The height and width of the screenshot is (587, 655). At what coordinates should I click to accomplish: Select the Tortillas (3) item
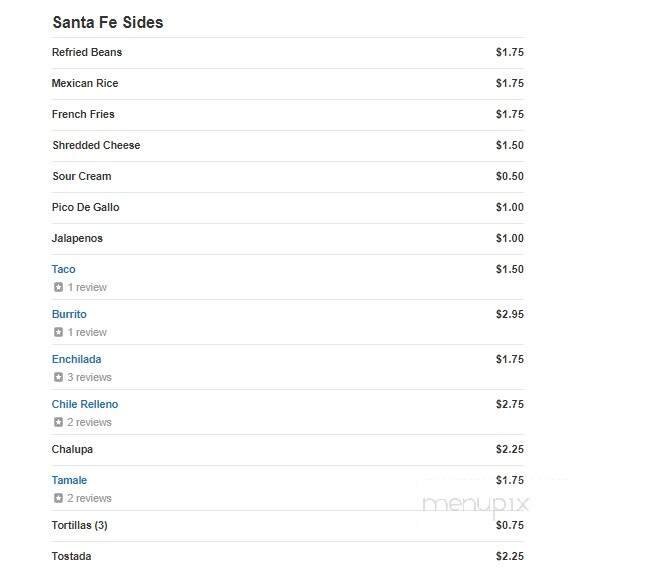[x=79, y=525]
